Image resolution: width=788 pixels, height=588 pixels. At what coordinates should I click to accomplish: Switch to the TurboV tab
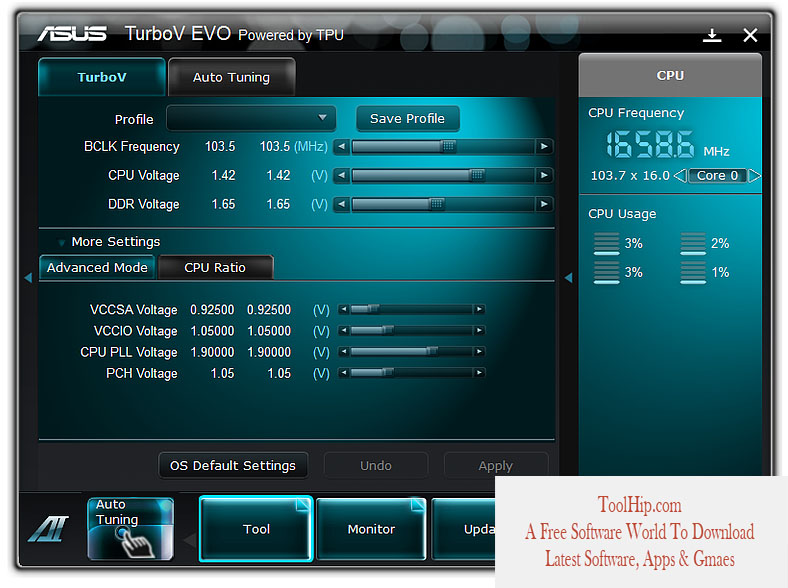coord(102,77)
